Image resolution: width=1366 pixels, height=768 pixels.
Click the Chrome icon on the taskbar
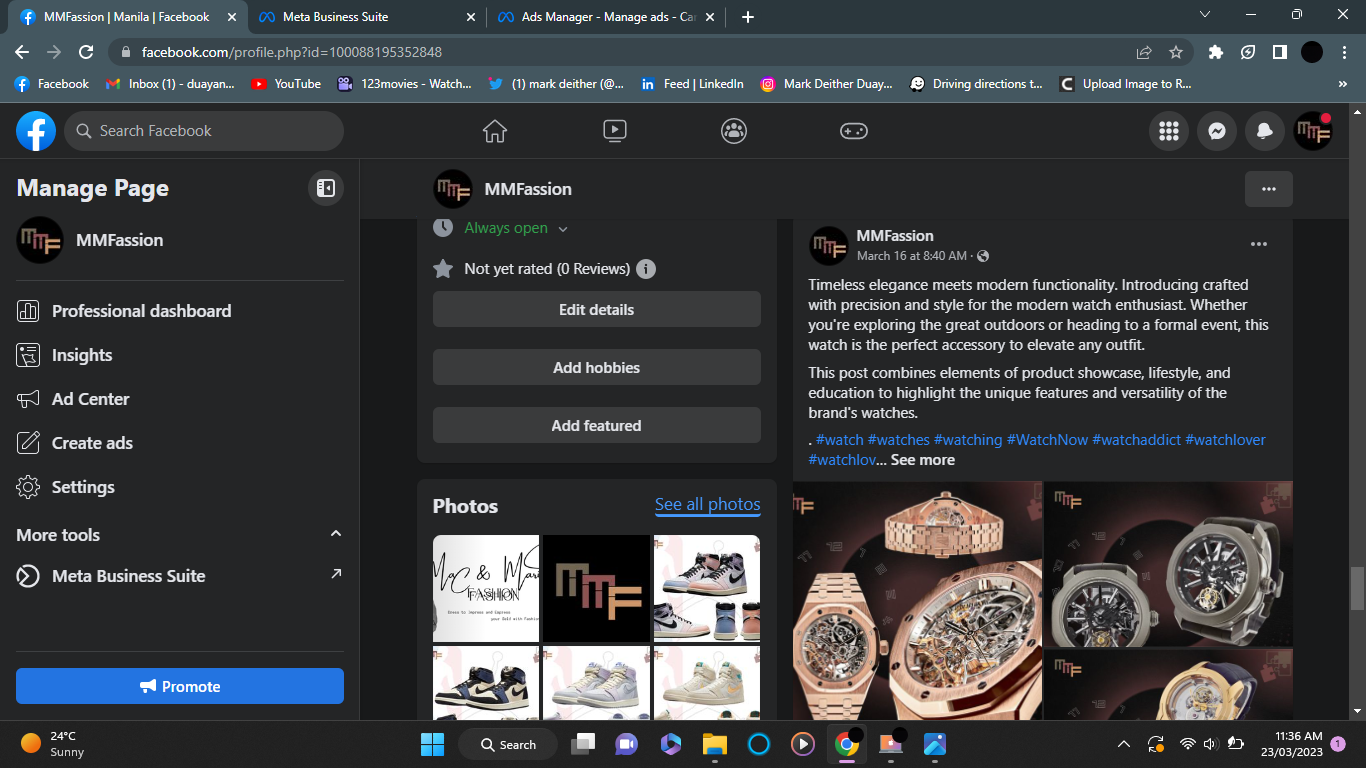[847, 744]
